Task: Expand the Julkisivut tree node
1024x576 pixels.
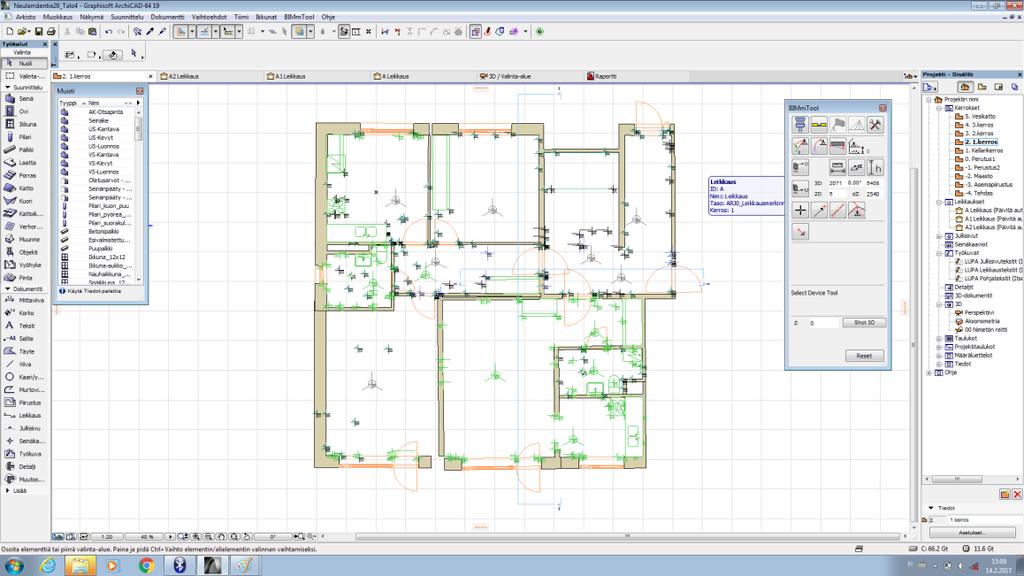Action: coord(939,236)
